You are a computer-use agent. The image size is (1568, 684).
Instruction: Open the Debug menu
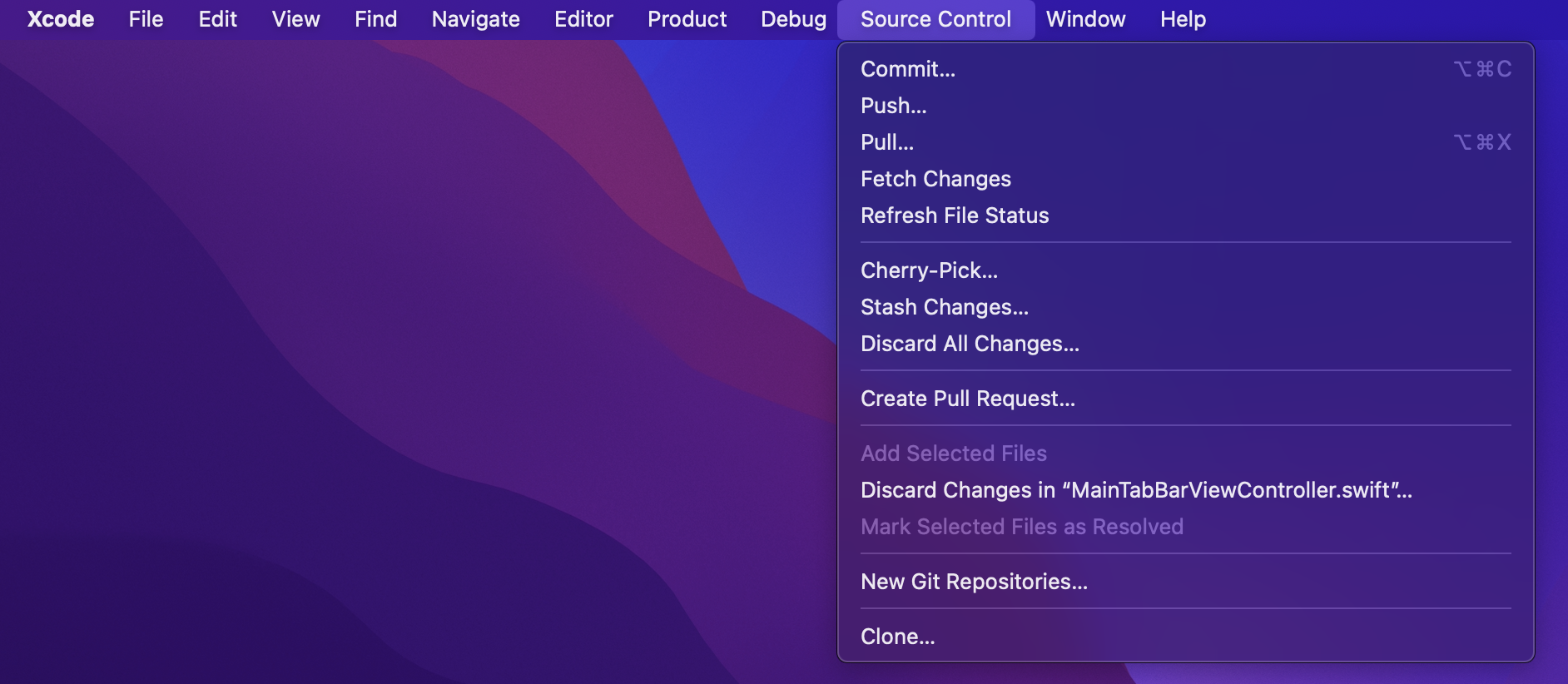pyautogui.click(x=793, y=19)
